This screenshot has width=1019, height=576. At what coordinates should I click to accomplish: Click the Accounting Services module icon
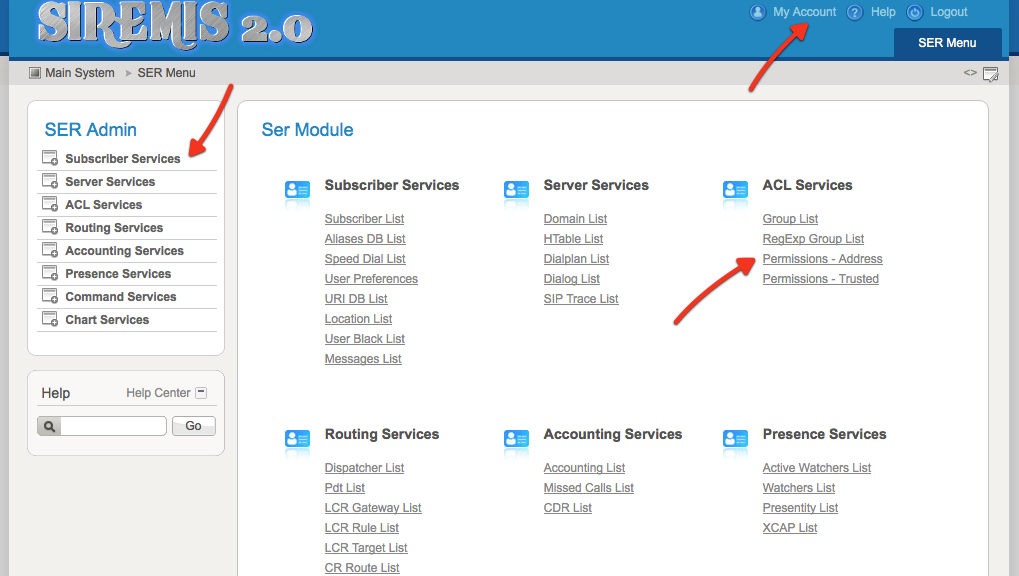516,440
